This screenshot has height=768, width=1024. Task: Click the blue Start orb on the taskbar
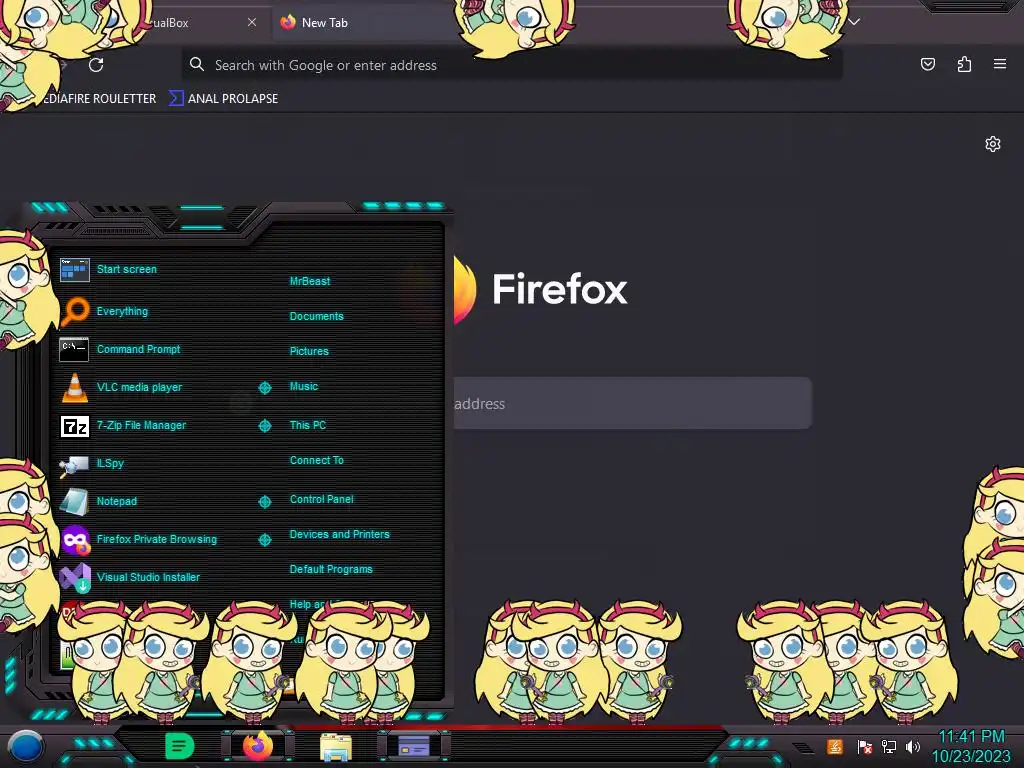tap(25, 746)
